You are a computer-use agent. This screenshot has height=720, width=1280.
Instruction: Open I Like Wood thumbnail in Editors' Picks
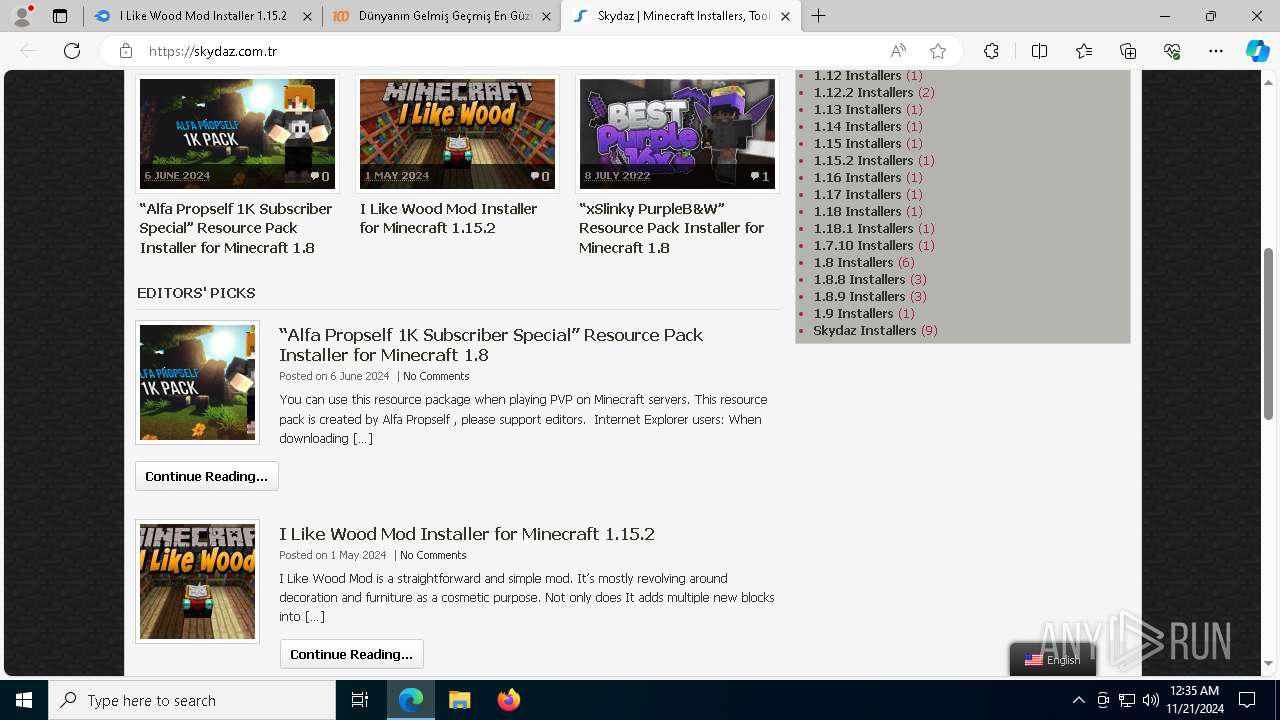(197, 581)
